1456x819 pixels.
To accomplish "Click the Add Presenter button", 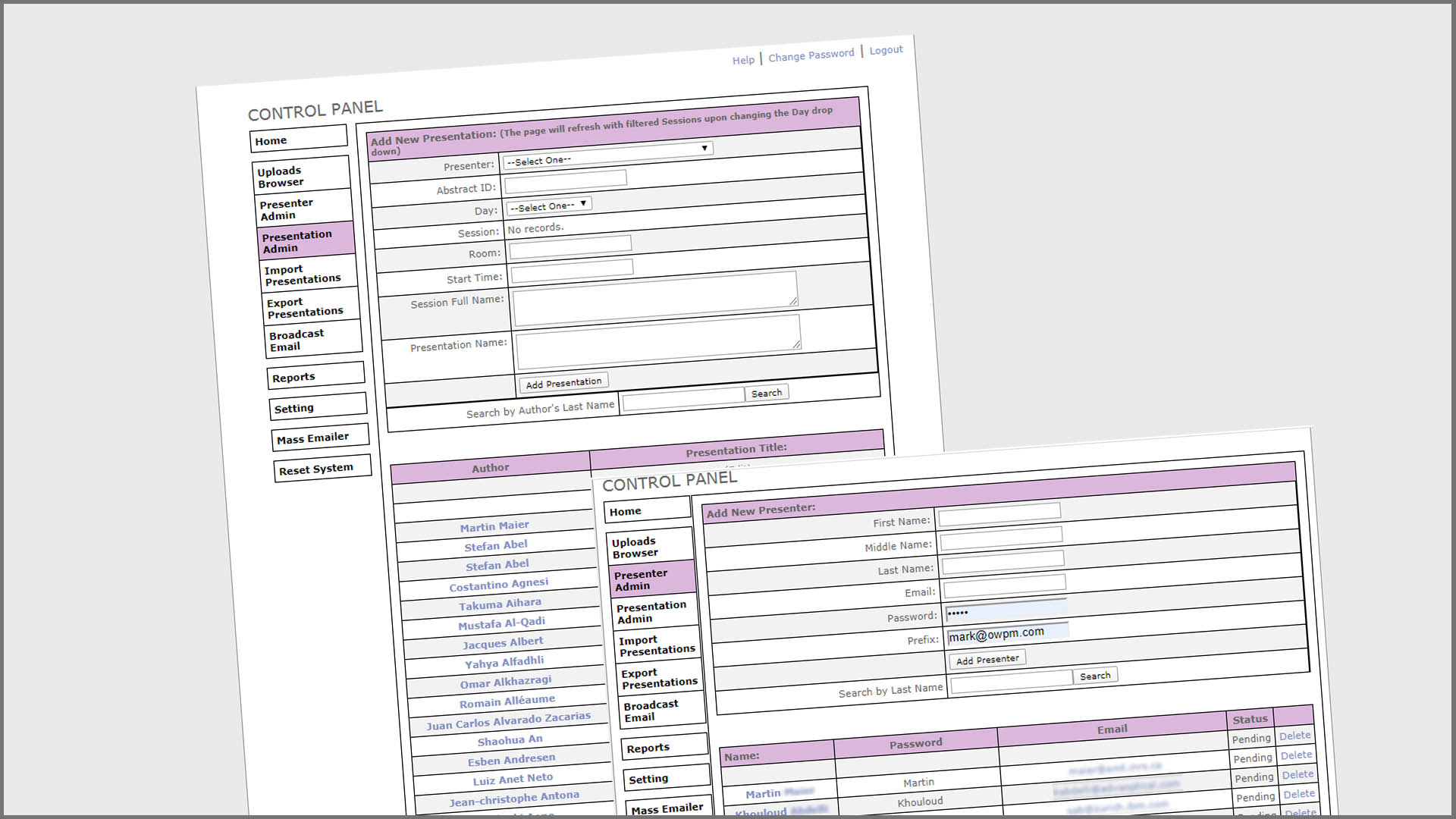I will [987, 660].
